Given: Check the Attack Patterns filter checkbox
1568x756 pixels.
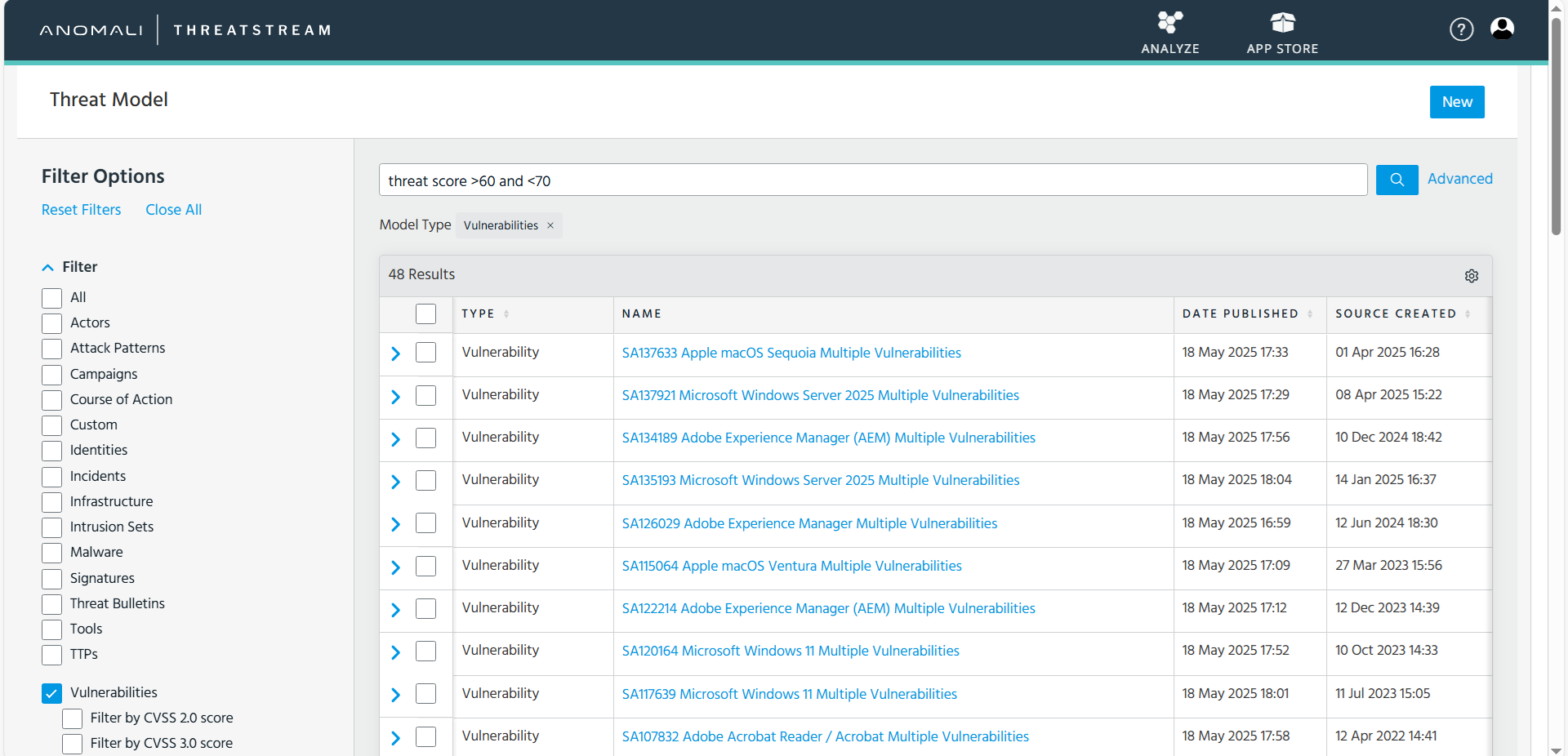Looking at the screenshot, I should pyautogui.click(x=51, y=349).
